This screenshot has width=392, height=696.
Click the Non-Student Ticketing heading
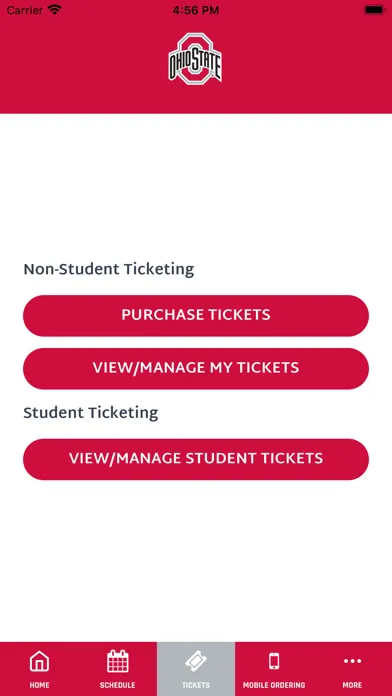click(x=109, y=269)
